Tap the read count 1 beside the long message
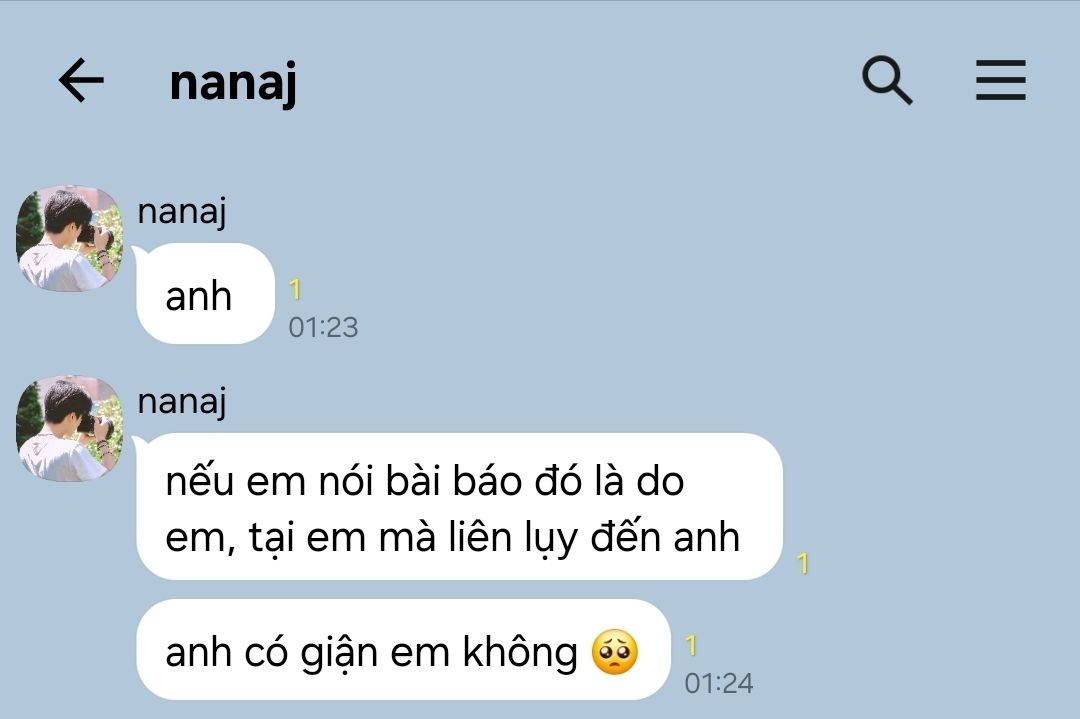Viewport: 1080px width, 719px height. pos(802,564)
